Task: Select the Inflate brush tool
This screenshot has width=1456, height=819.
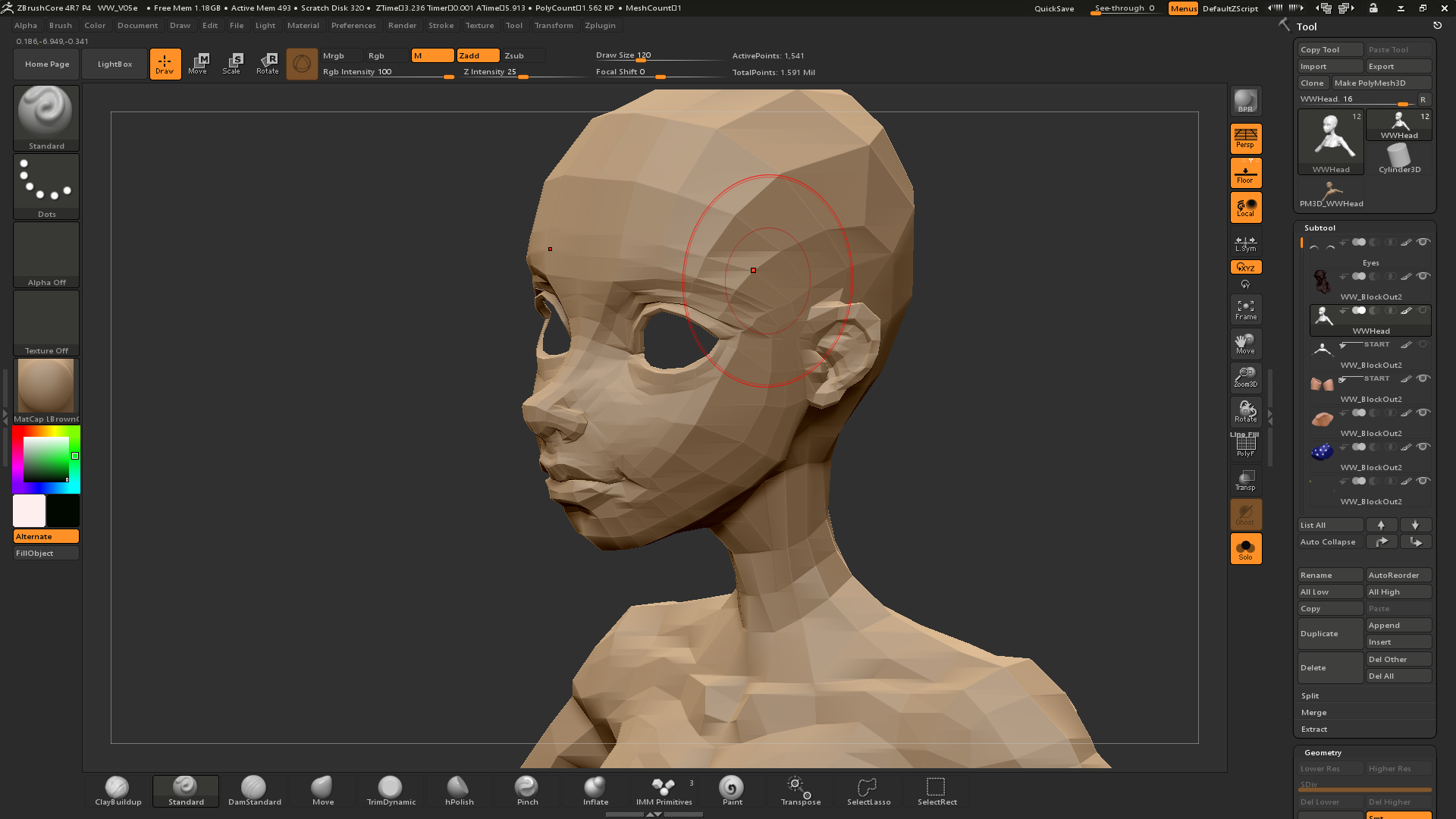Action: (595, 787)
